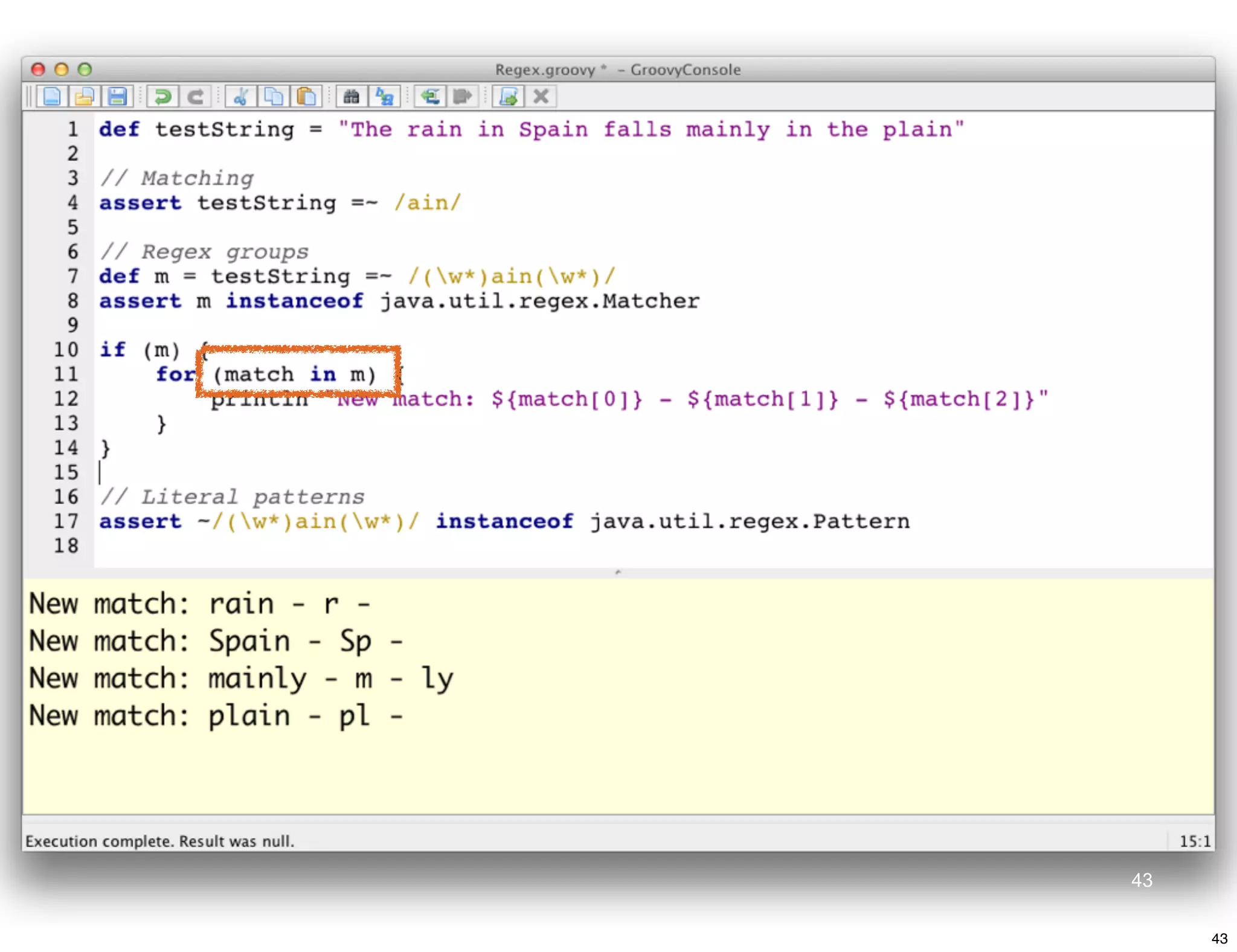Go to next history entry icon
Screen dimensions: 1237x952
[x=463, y=97]
